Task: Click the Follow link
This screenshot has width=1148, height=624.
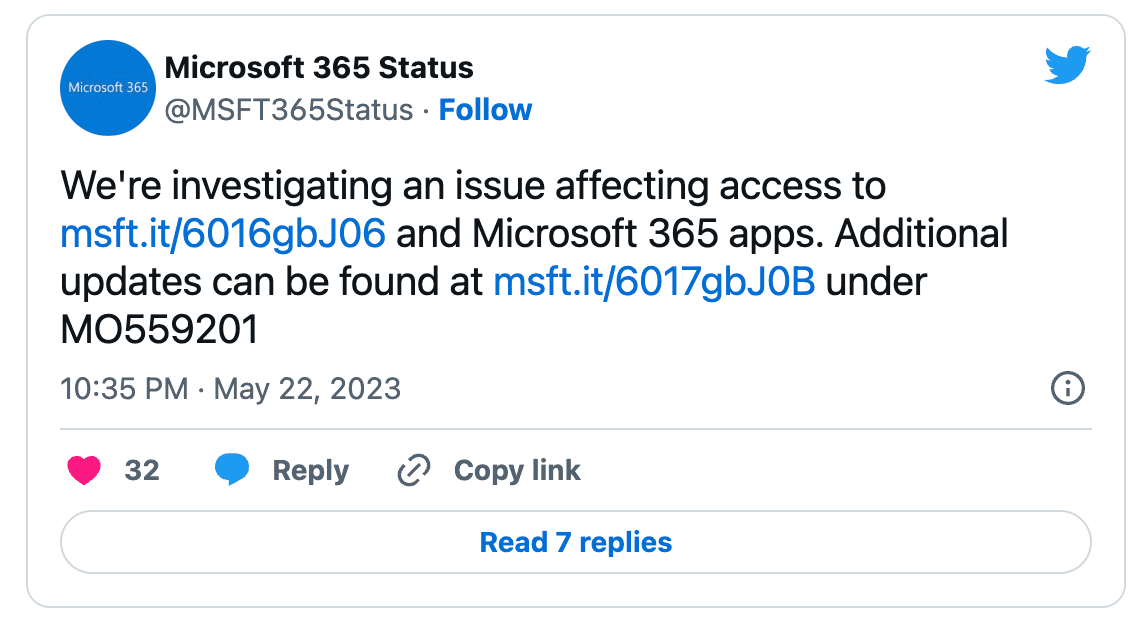Action: (x=485, y=110)
